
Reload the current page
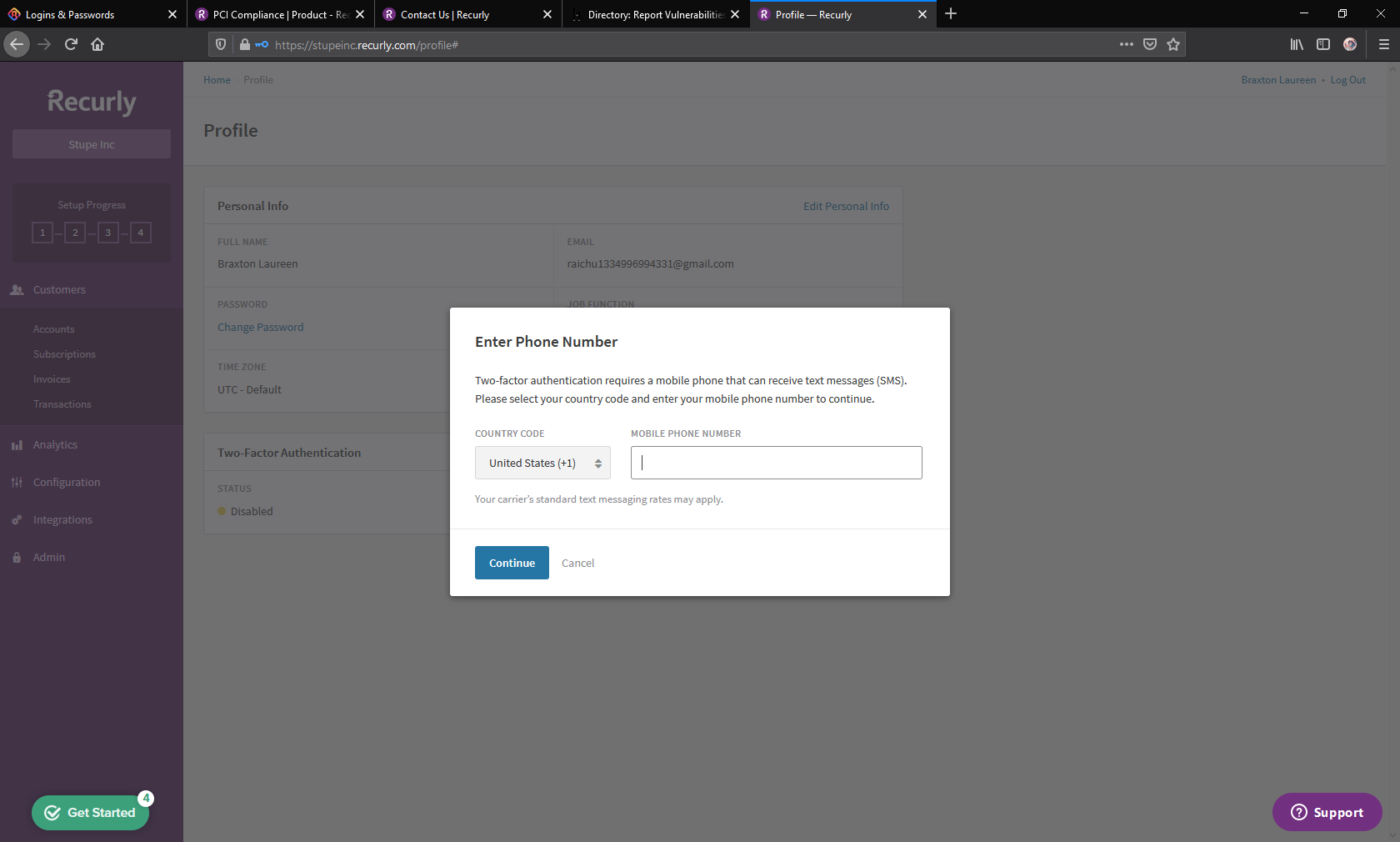point(71,44)
